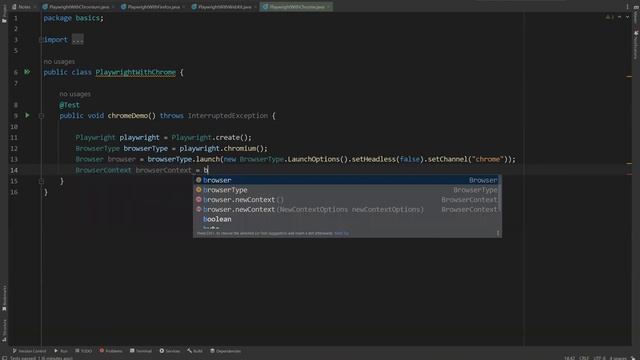Run the chromeDemo test gutter icon
The image size is (640, 360).
(x=27, y=116)
